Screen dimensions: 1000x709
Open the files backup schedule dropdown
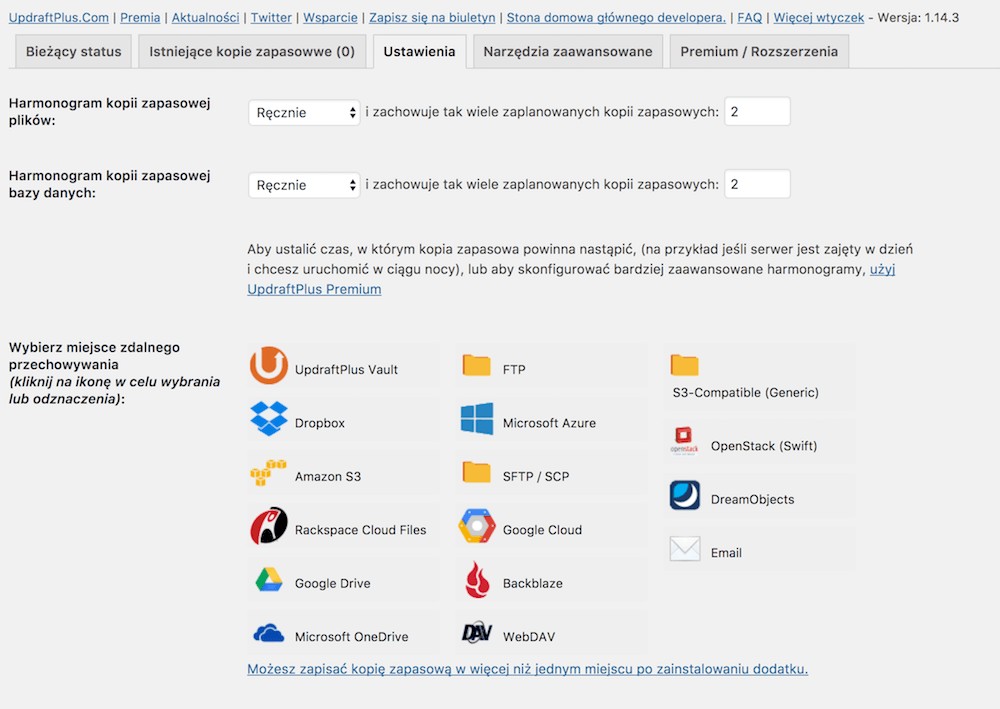coord(304,113)
